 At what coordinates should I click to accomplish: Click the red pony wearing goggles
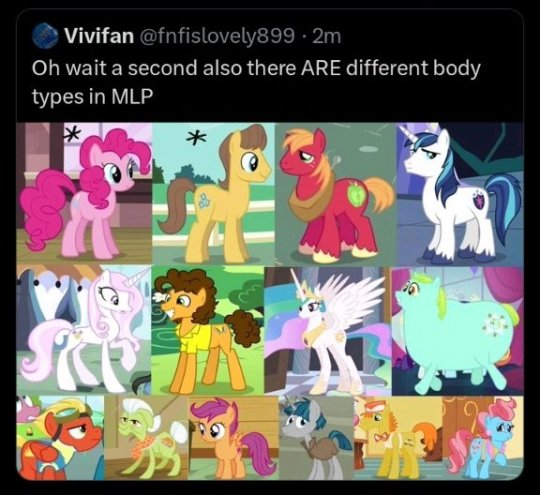pyautogui.click(x=60, y=437)
